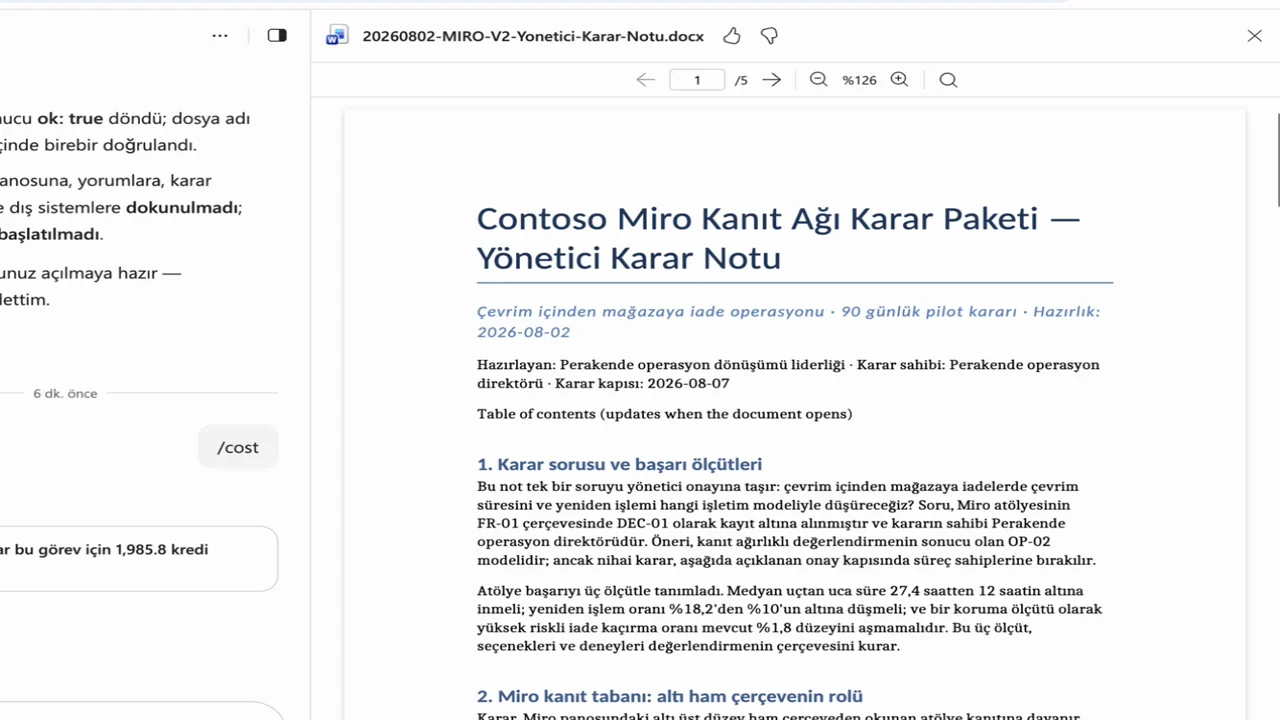Toggle the sidebar panel icon
This screenshot has width=1280, height=720.
coord(277,36)
